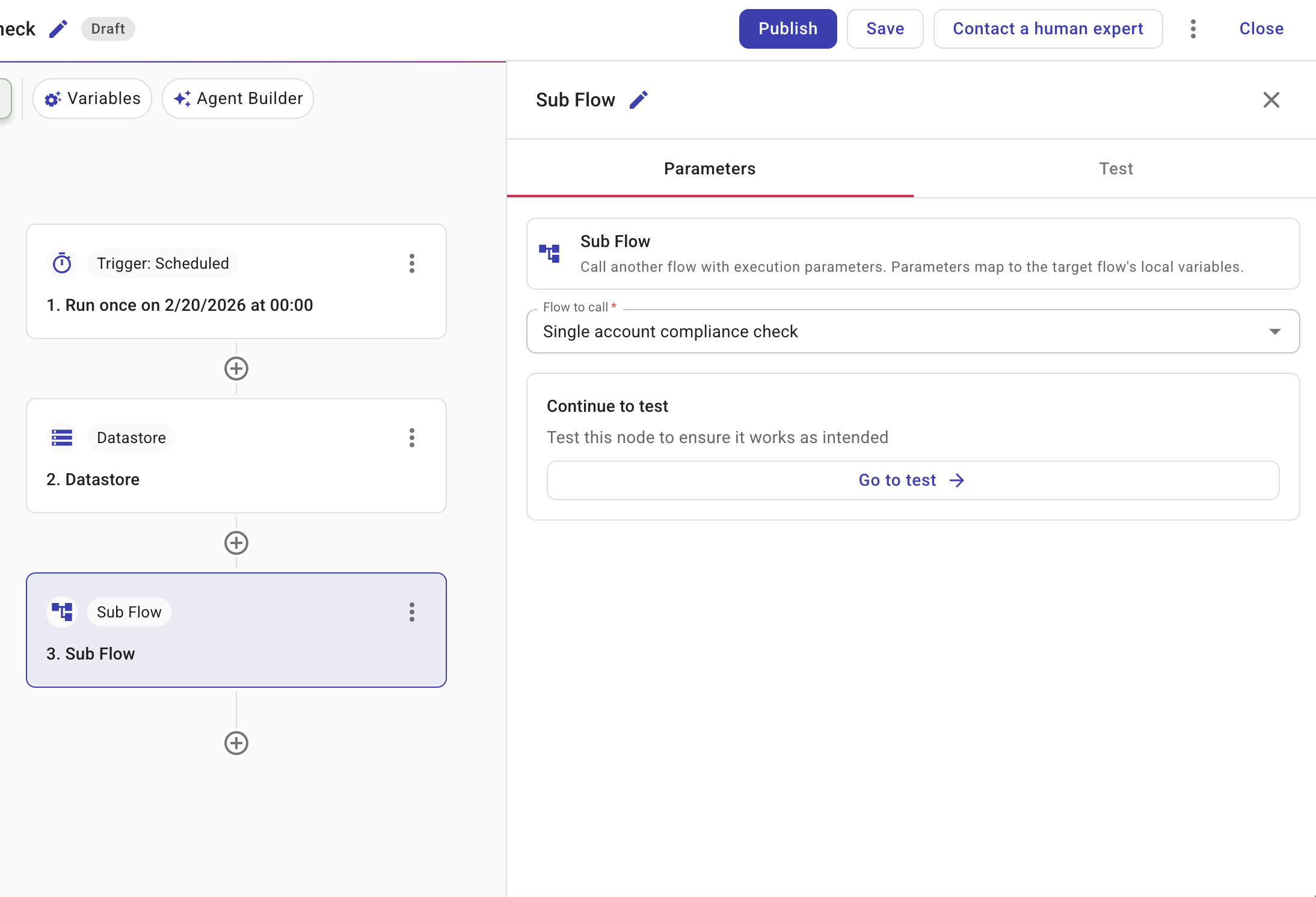Open the Variables panel

coord(92,98)
